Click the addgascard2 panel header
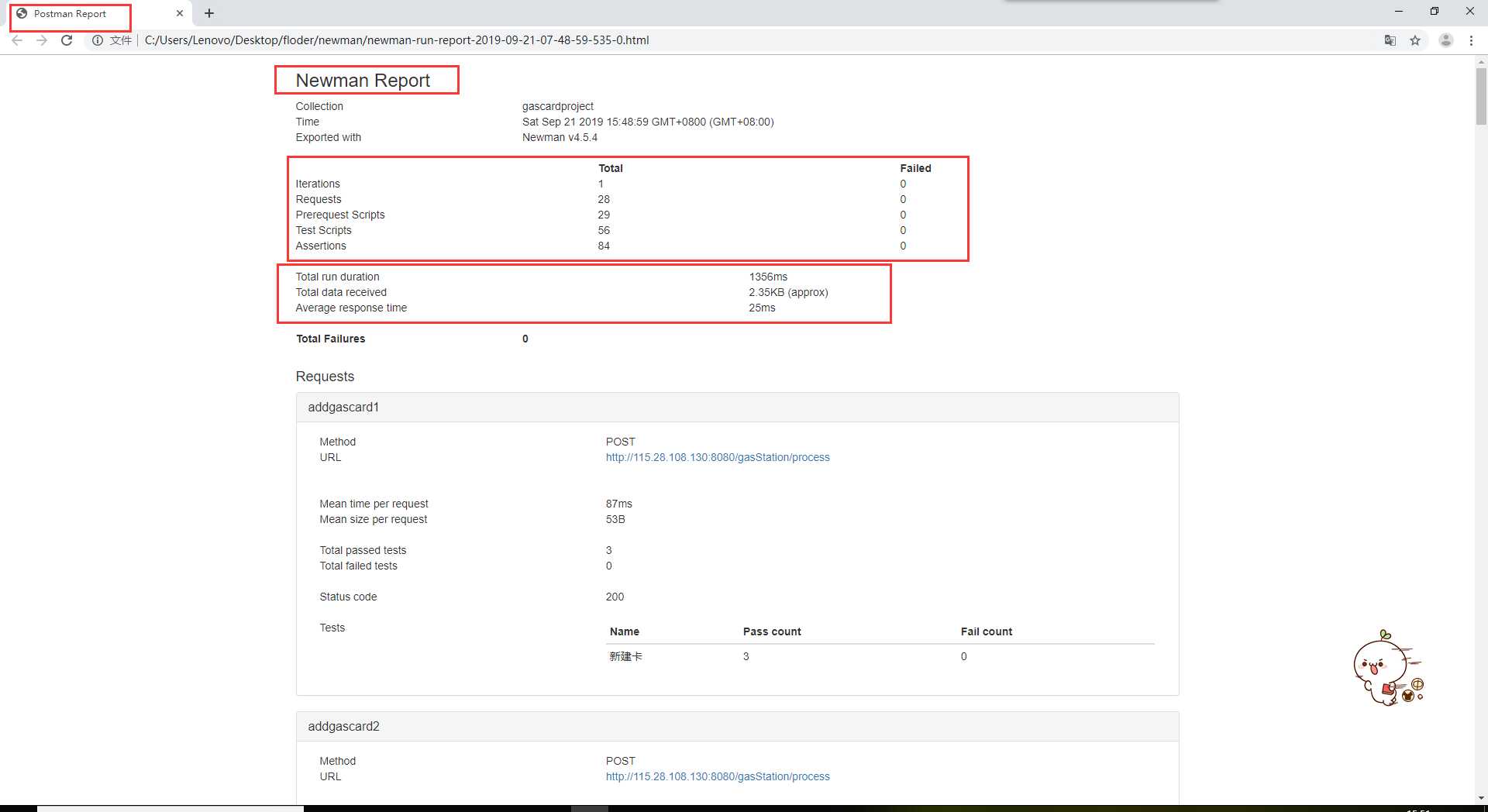The height and width of the screenshot is (812, 1488). 737,727
